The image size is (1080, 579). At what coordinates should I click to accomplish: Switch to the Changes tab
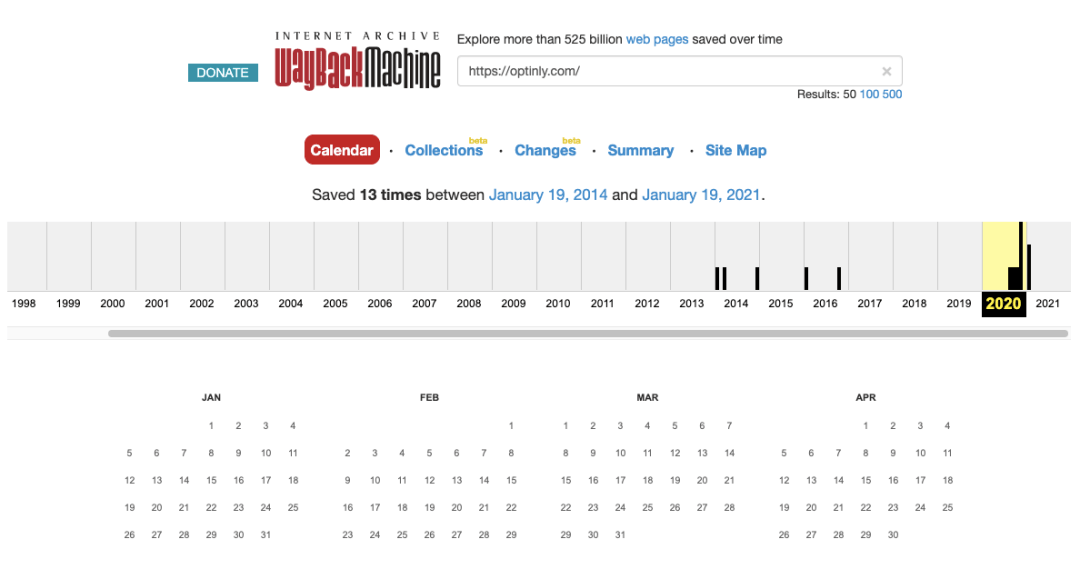[x=545, y=150]
